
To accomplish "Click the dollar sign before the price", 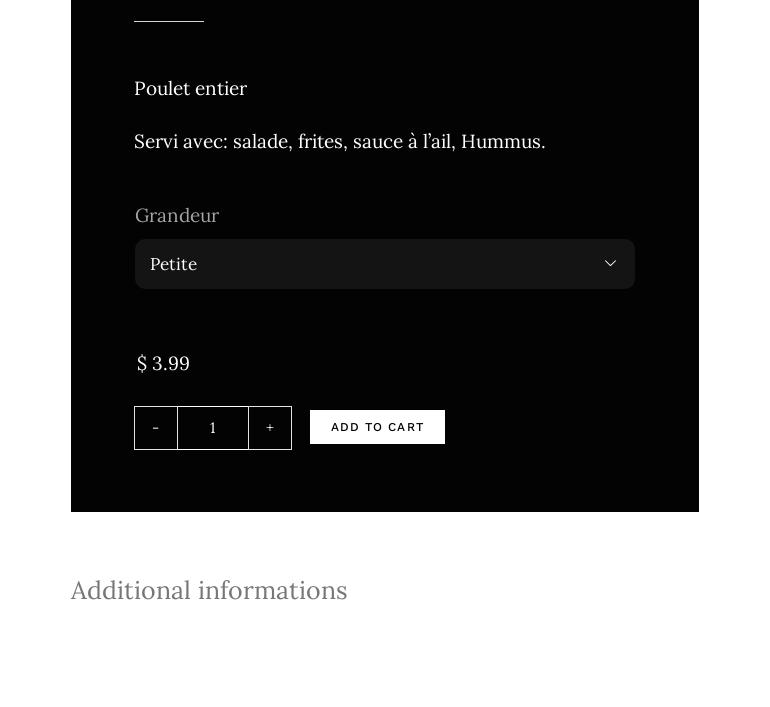I will [142, 364].
